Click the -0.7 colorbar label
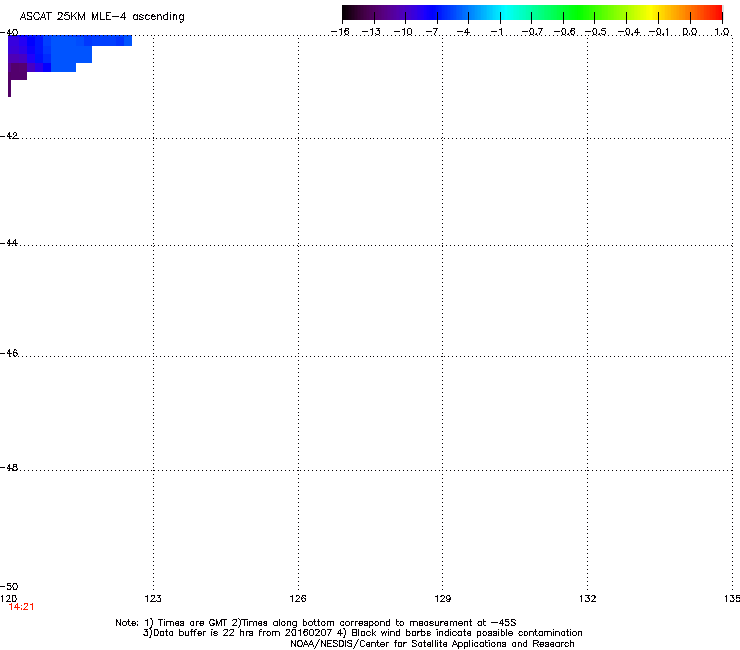Image resolution: width=740 pixels, height=650 pixels. tap(532, 32)
